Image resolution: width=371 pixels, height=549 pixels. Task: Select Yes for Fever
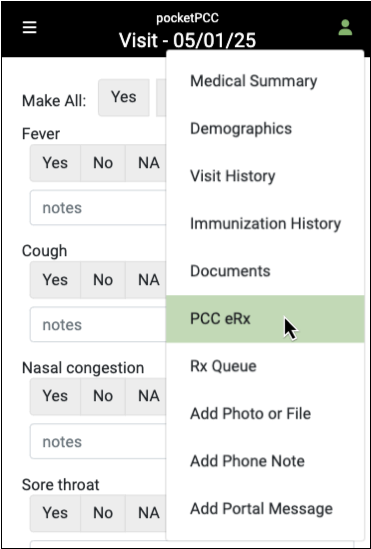point(55,163)
